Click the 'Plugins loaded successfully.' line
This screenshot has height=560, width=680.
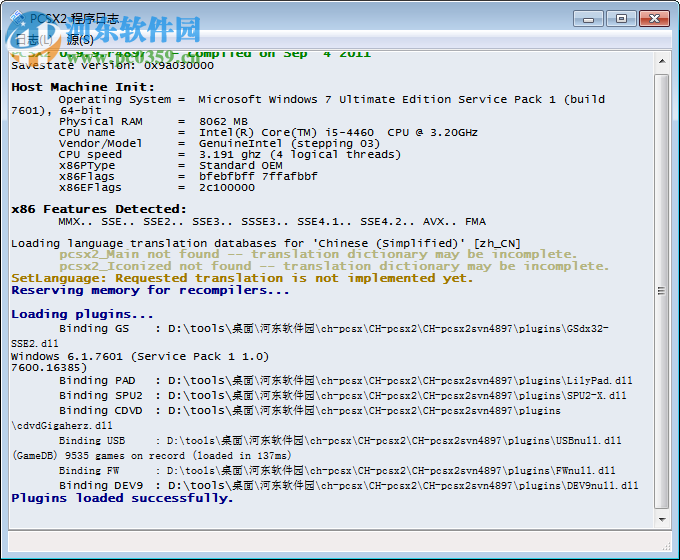(x=122, y=498)
